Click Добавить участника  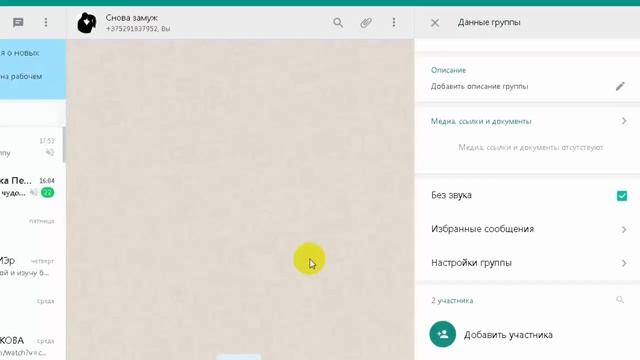pos(508,335)
